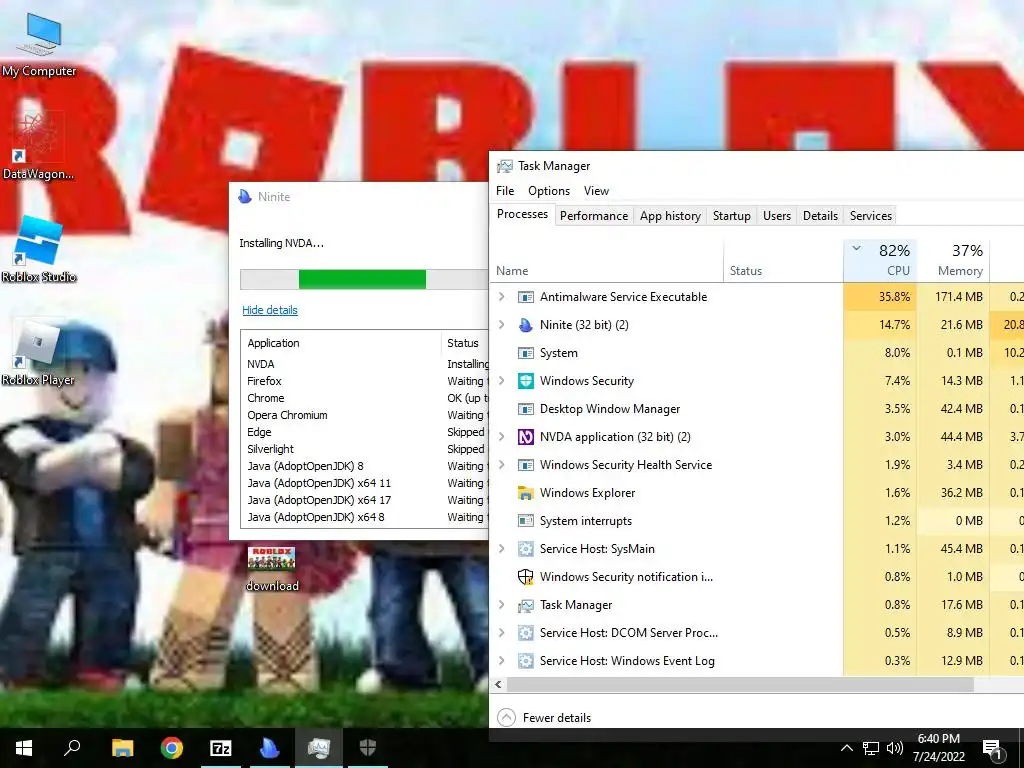Click the Windows Start button

[x=24, y=748]
